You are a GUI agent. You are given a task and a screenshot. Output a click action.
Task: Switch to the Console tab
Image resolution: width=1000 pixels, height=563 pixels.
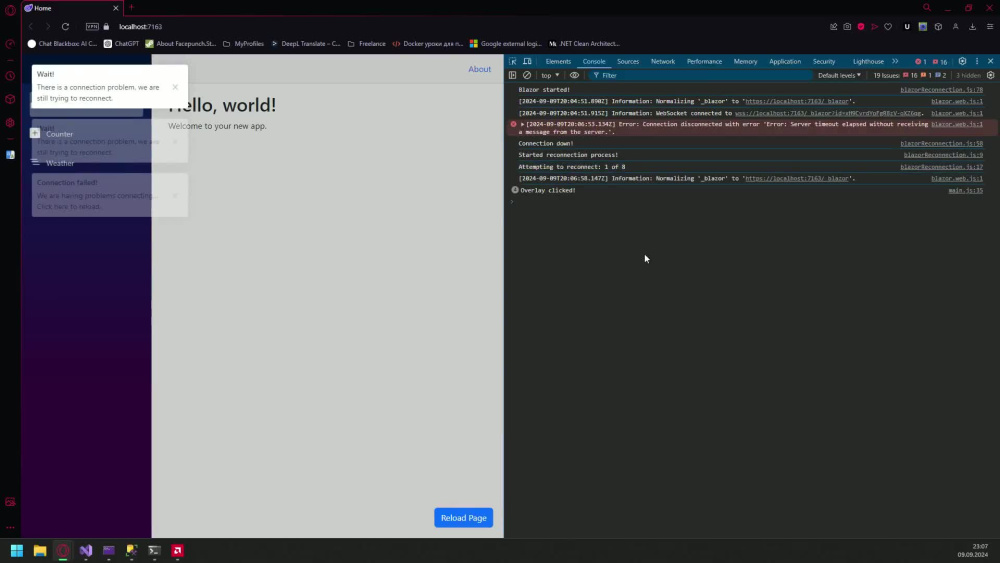tap(594, 61)
